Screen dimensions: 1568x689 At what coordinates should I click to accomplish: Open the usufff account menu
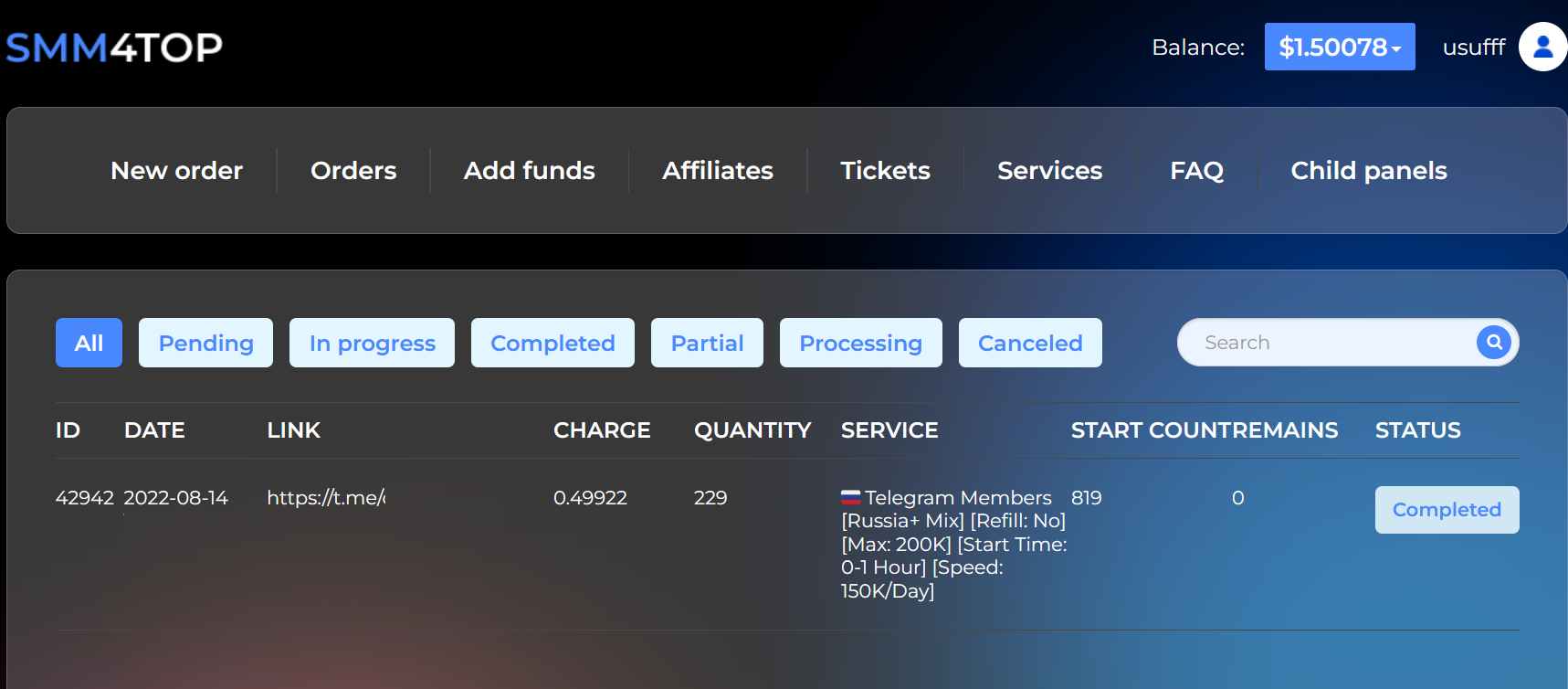click(1473, 48)
